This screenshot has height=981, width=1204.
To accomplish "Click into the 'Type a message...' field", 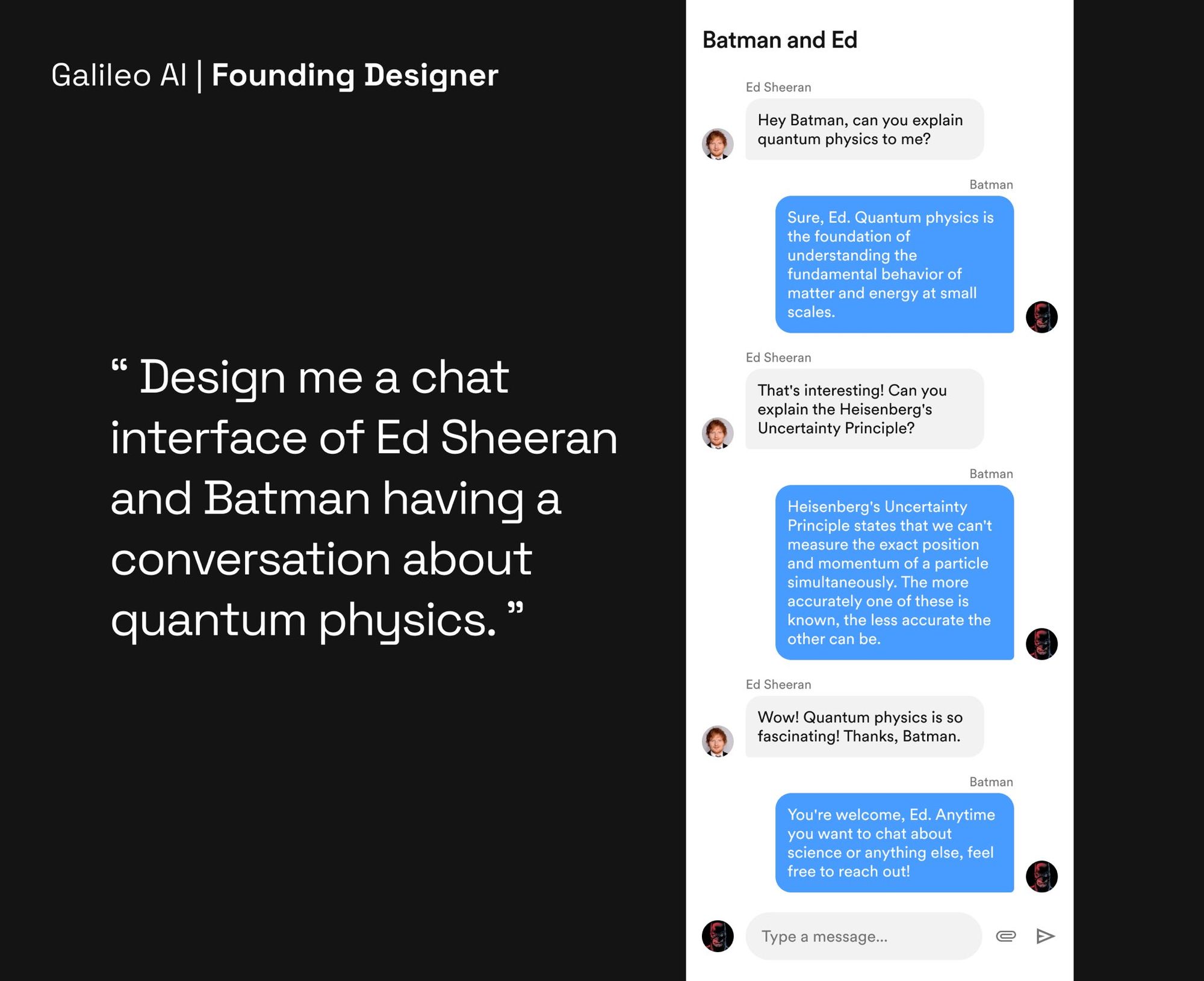I will (863, 936).
